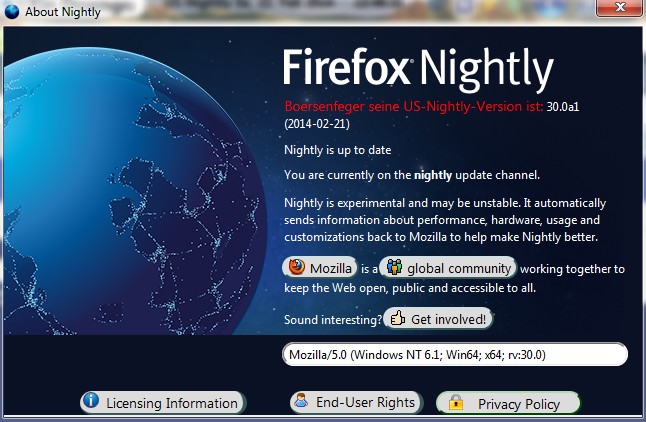Click the people icon beside global community
Screen dimensions: 646x422
pos(394,267)
